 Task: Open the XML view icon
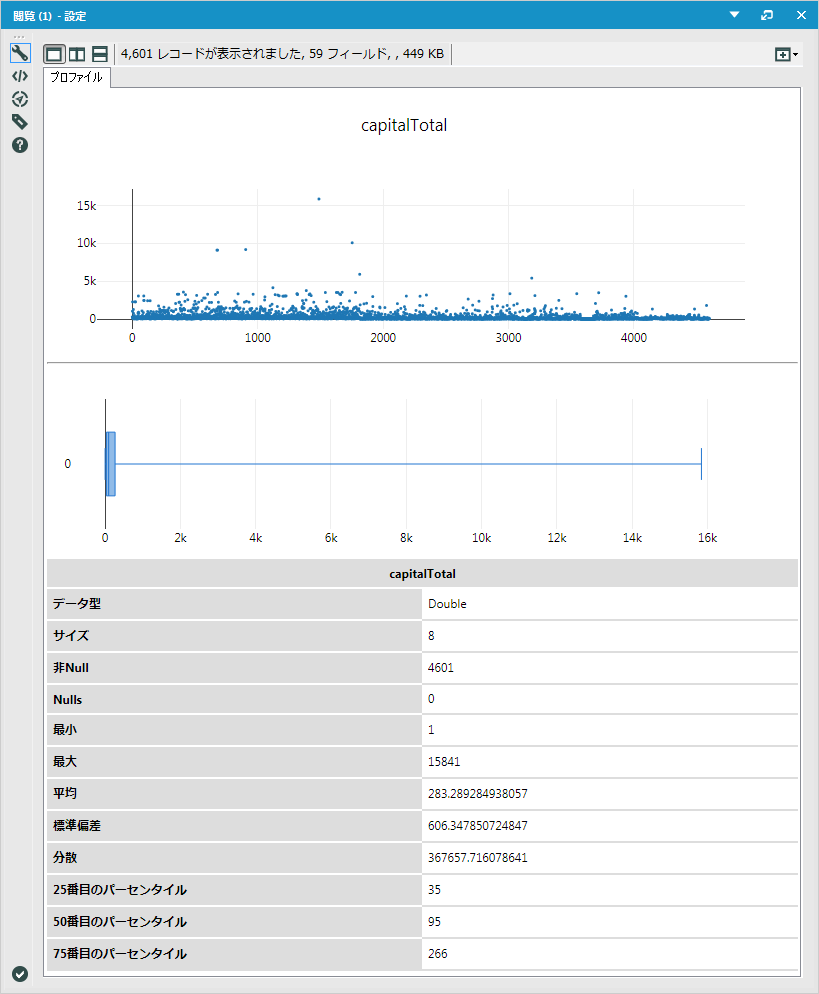(20, 76)
